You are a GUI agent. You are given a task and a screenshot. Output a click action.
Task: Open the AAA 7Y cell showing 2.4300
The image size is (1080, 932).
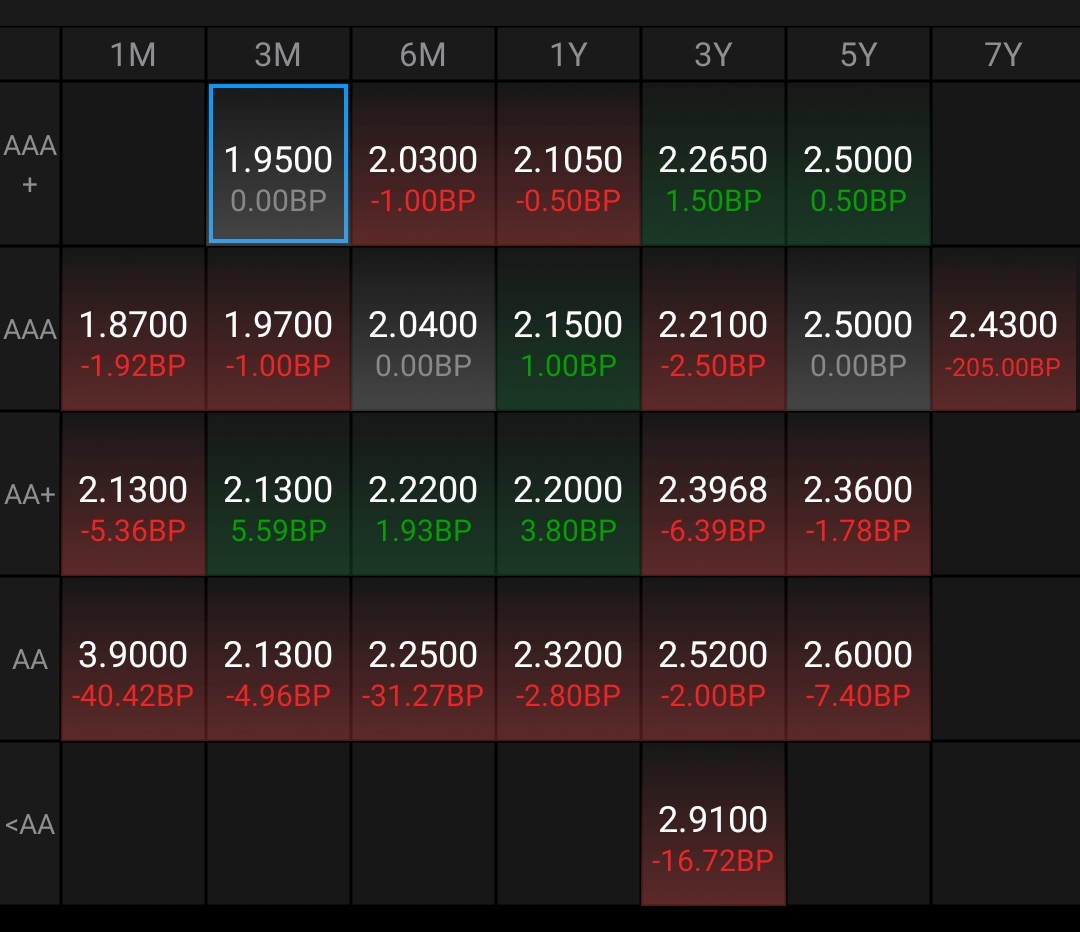pyautogui.click(x=1004, y=329)
